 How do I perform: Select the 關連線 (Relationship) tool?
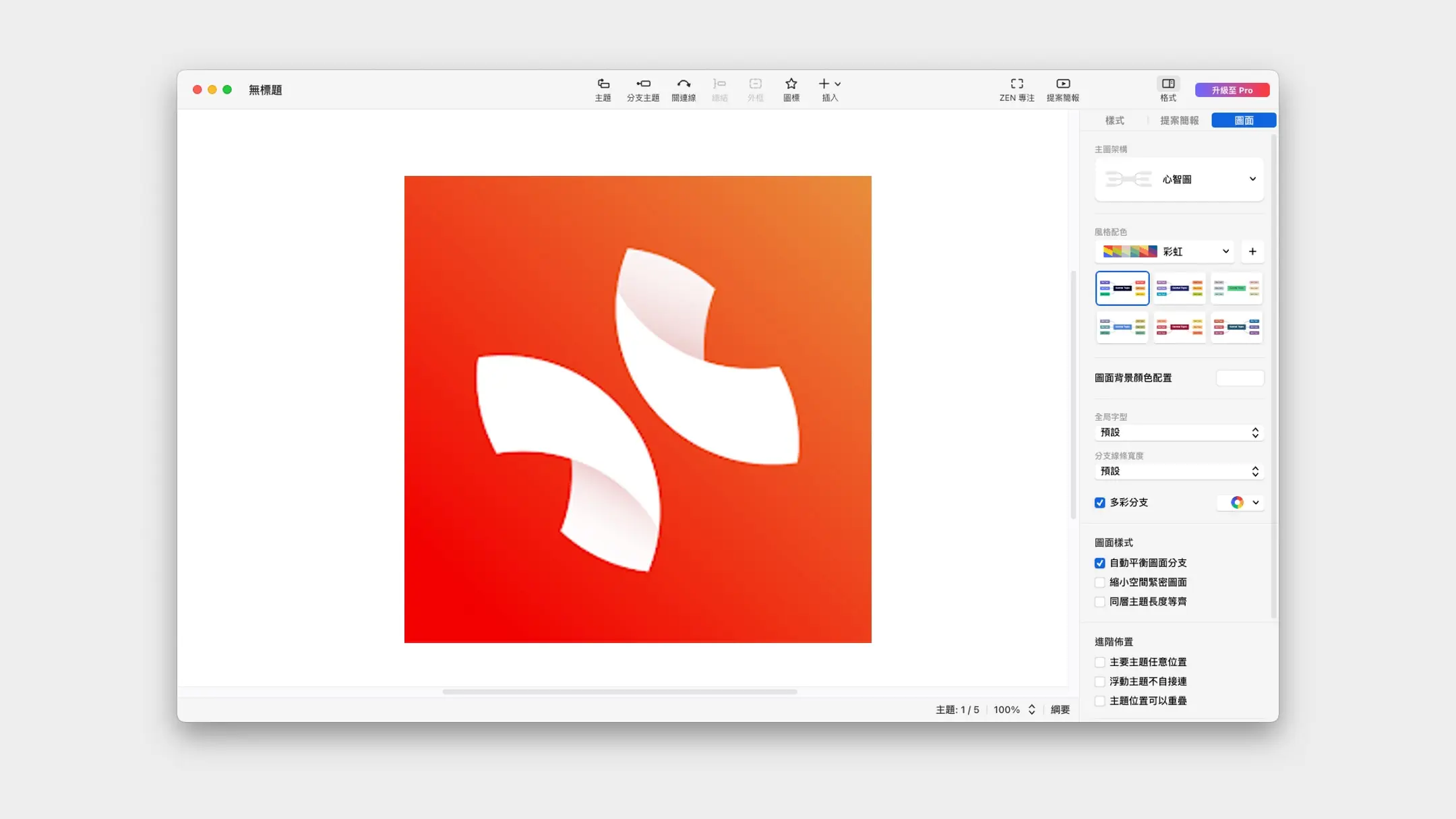(x=684, y=90)
